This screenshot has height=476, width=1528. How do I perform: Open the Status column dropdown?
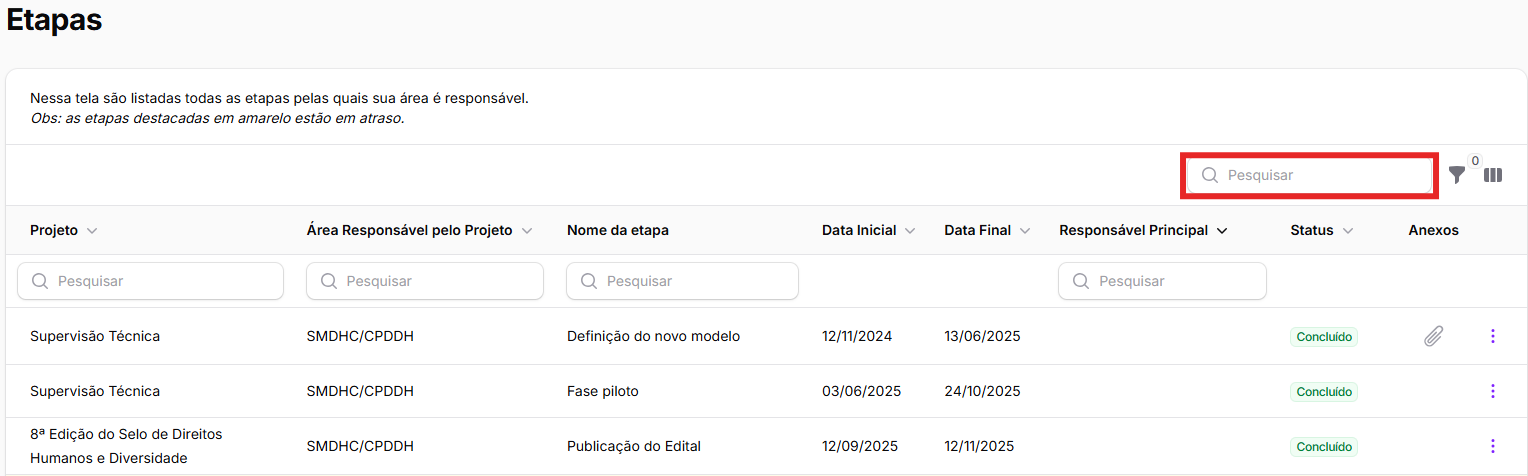(1348, 231)
